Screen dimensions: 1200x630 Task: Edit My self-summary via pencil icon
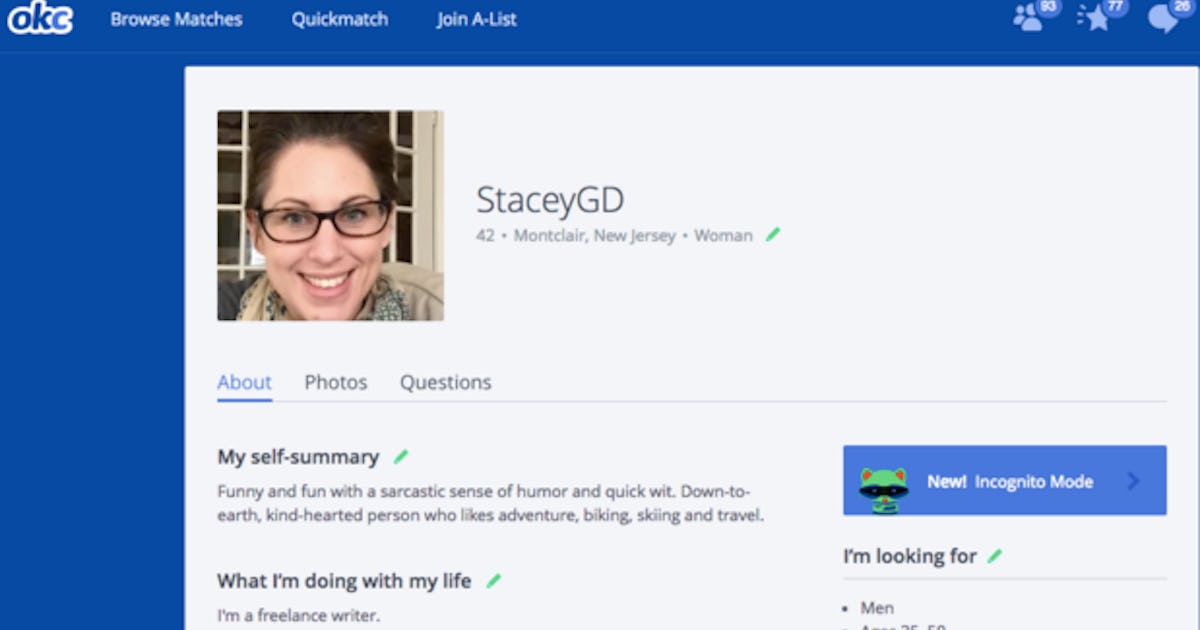pos(401,457)
